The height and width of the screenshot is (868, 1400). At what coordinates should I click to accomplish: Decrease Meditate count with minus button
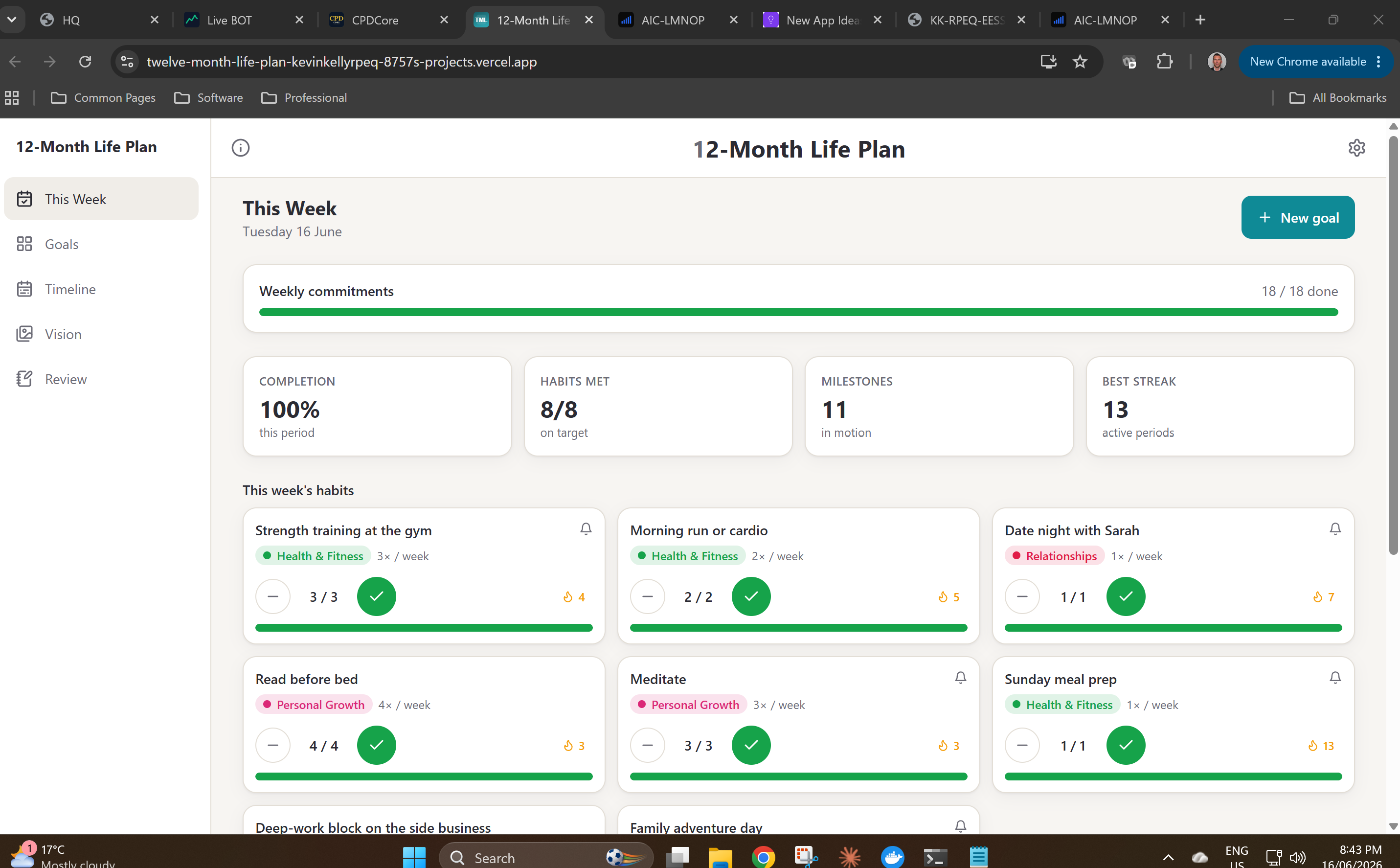coord(647,745)
